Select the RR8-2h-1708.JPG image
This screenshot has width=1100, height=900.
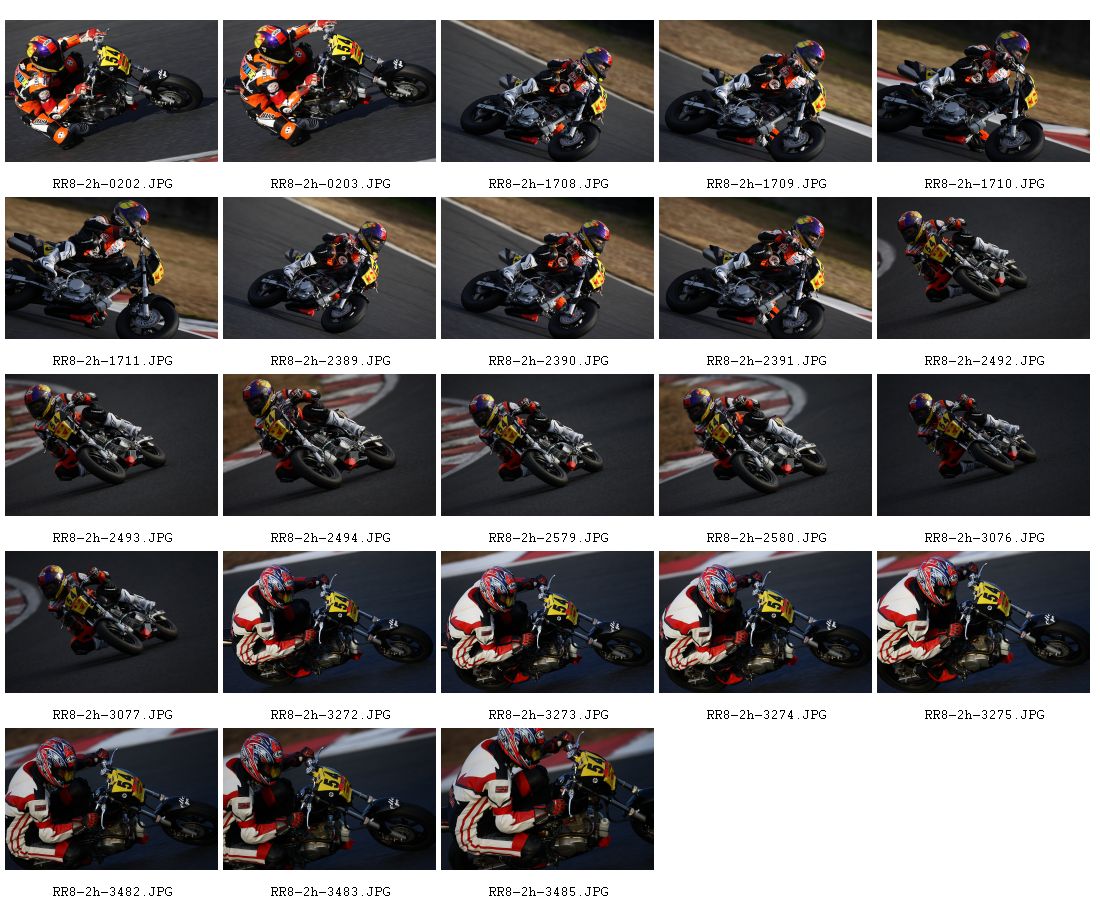547,90
